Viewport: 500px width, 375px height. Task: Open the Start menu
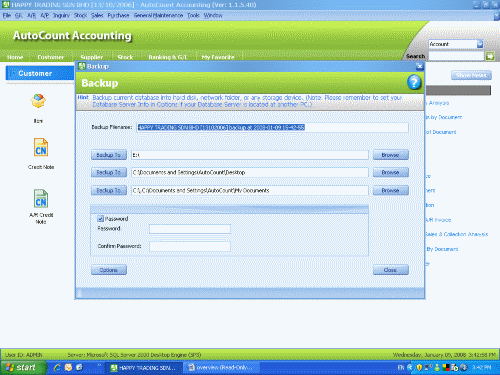click(x=22, y=367)
